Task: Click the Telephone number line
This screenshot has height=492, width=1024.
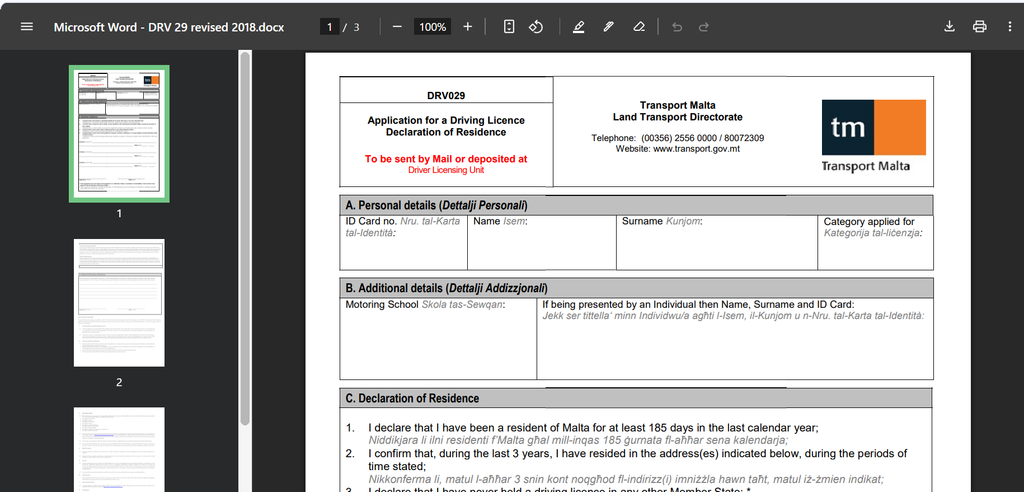Action: (x=677, y=138)
